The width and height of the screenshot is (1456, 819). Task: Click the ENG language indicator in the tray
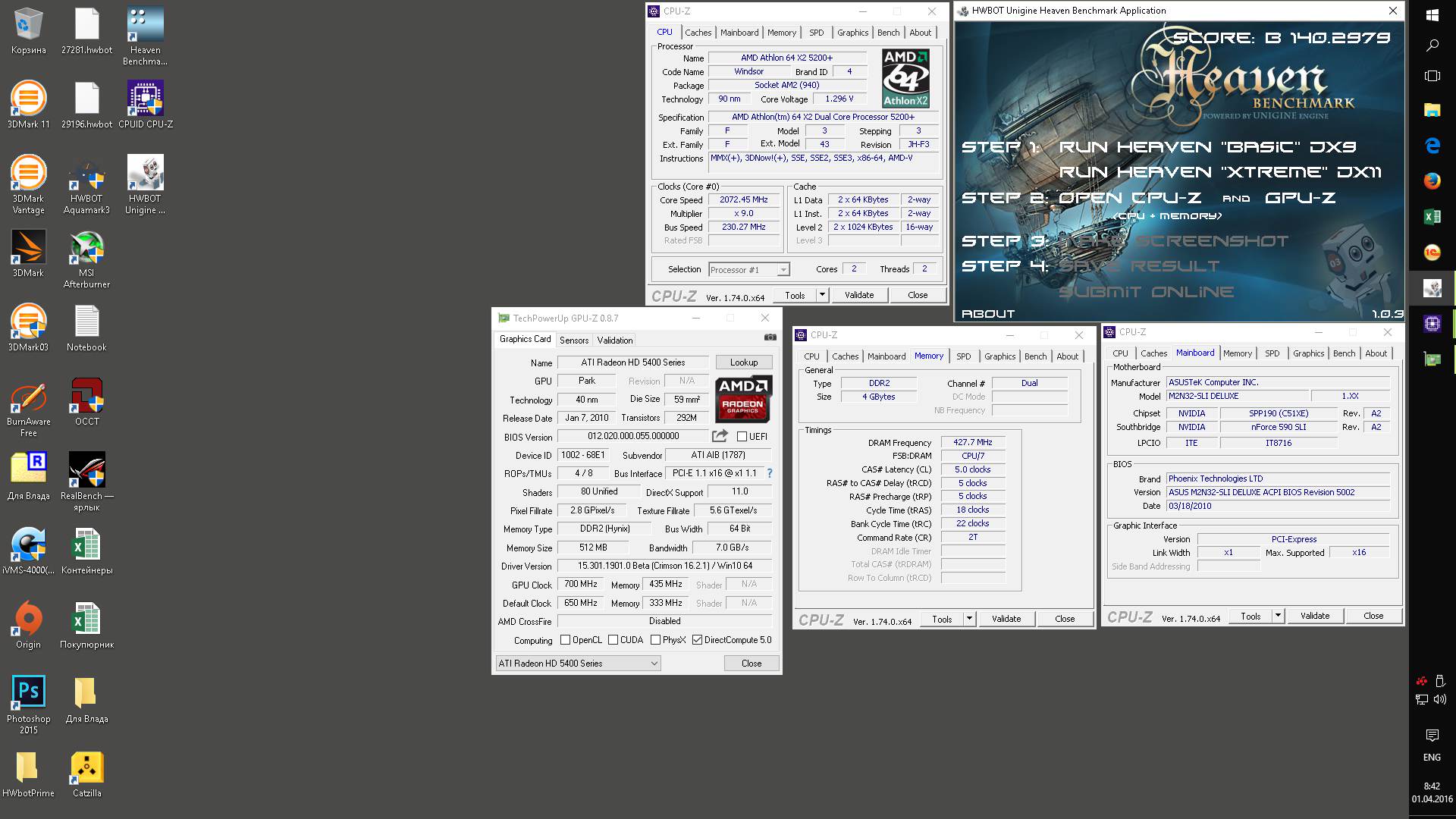(x=1432, y=758)
